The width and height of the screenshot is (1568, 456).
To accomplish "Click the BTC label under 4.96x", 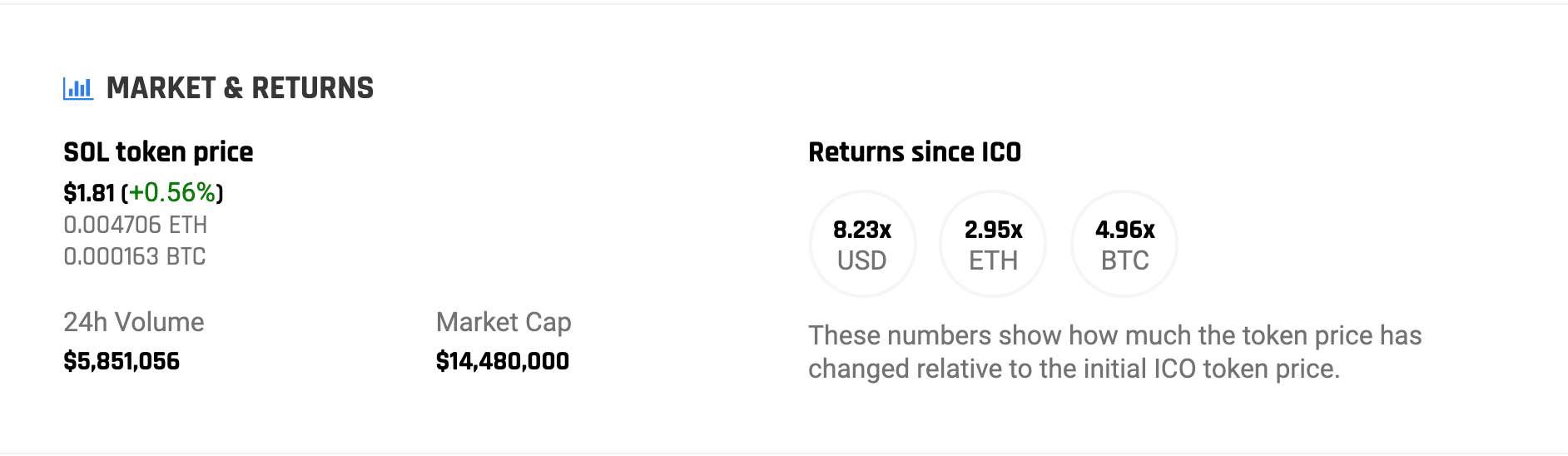I will point(1124,260).
